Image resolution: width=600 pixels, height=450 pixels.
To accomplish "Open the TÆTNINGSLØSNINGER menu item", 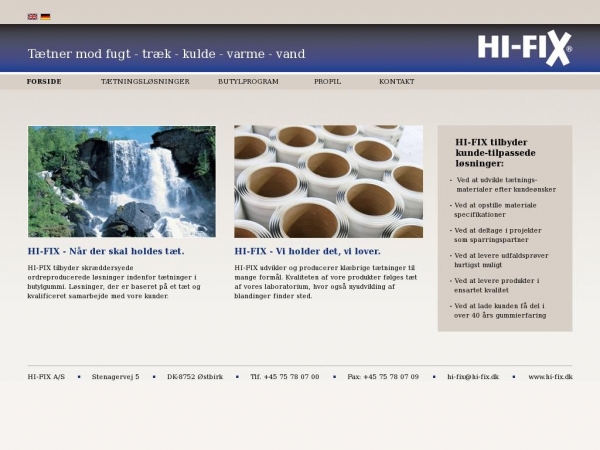I will click(x=145, y=82).
